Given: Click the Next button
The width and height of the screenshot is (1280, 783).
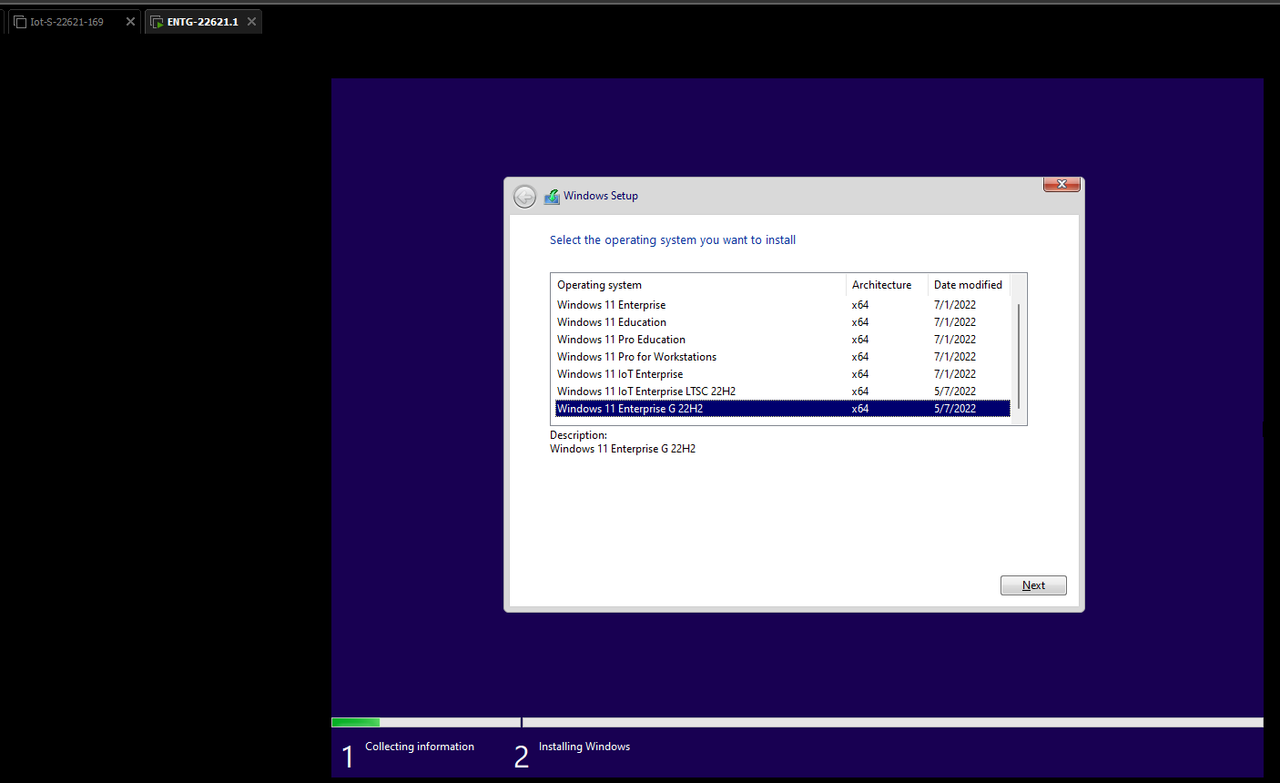Looking at the screenshot, I should pyautogui.click(x=1033, y=585).
